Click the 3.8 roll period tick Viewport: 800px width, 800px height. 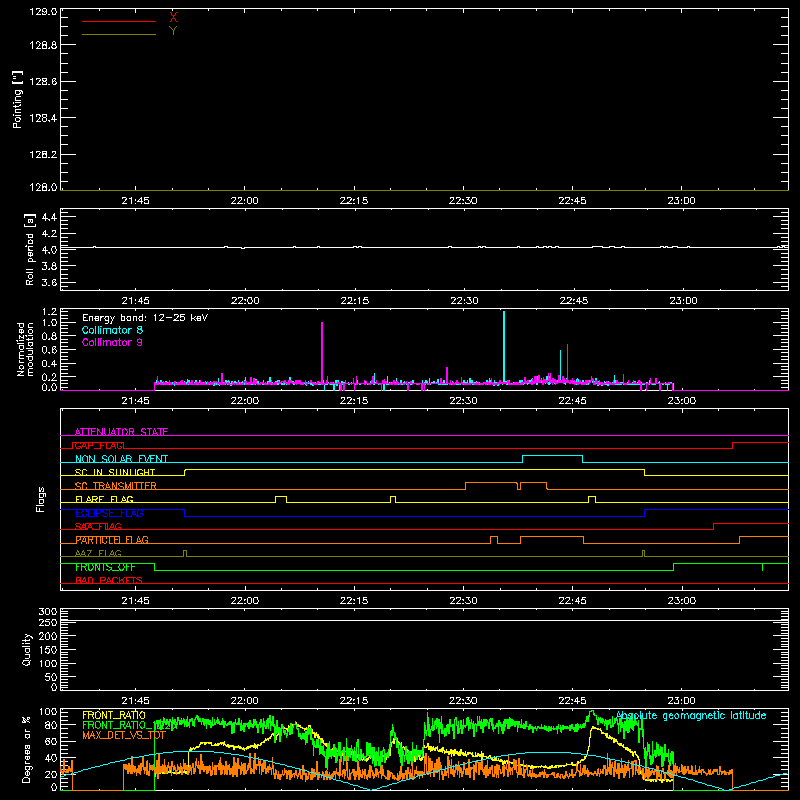click(x=49, y=266)
